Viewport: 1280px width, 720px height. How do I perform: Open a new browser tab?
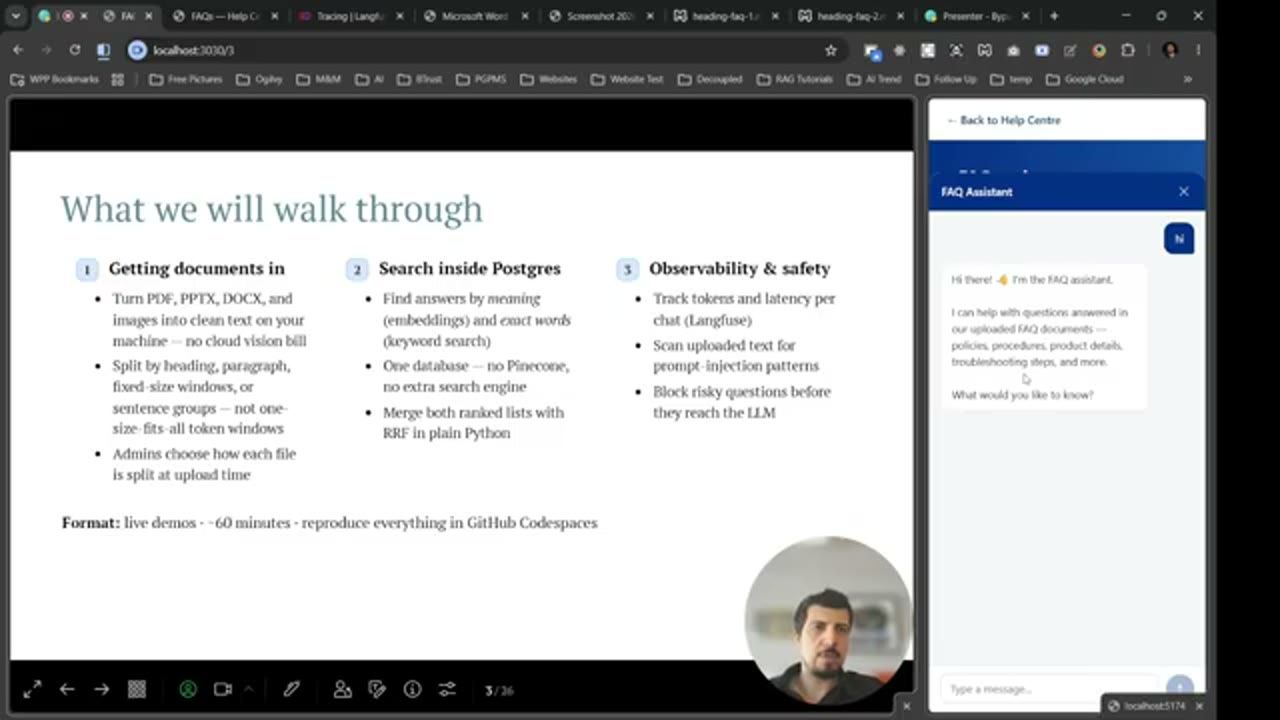1053,16
